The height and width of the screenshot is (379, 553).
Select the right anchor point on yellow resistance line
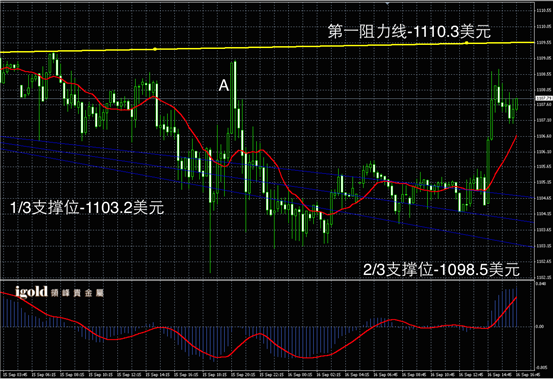click(467, 43)
